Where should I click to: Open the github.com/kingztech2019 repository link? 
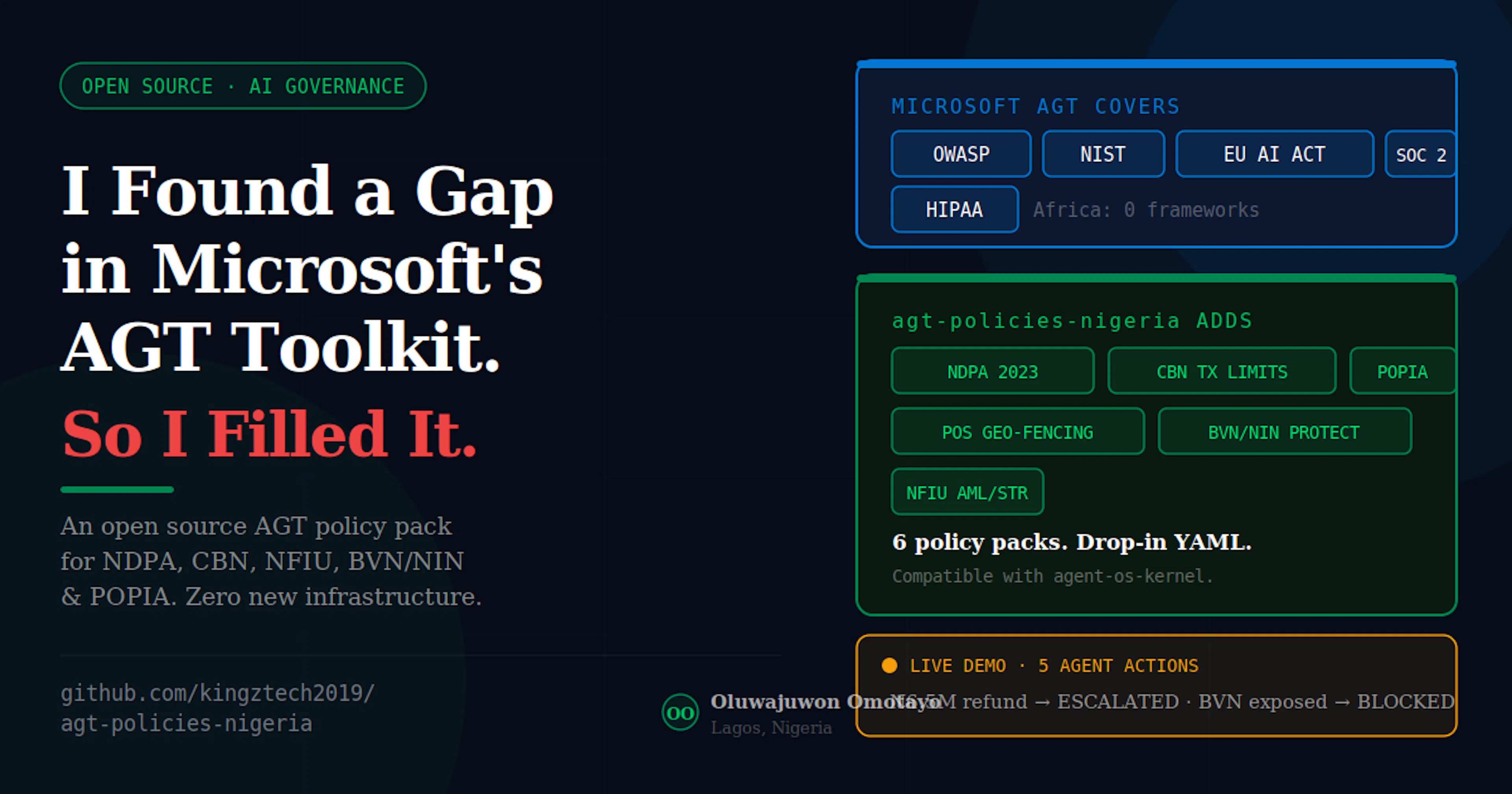click(x=218, y=708)
